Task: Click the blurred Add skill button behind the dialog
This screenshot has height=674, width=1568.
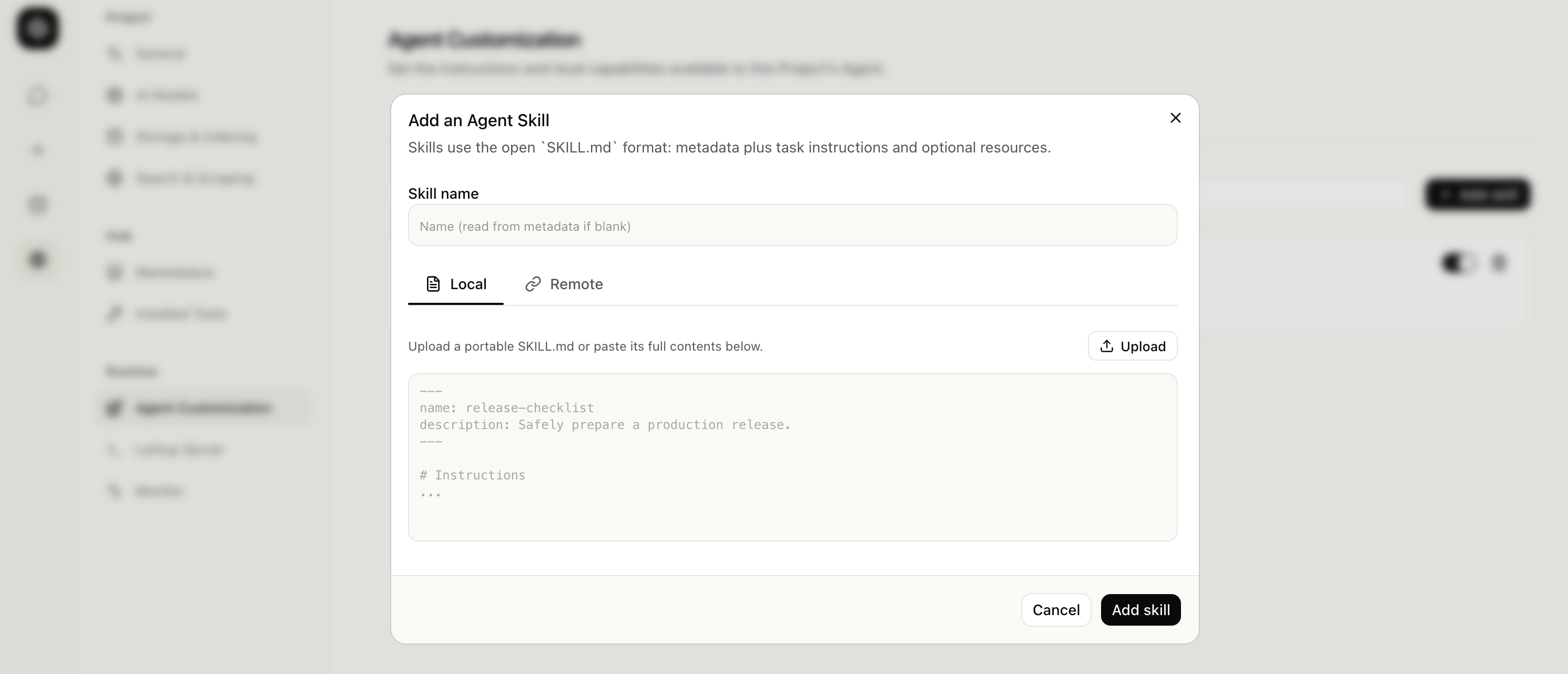Action: pyautogui.click(x=1478, y=195)
